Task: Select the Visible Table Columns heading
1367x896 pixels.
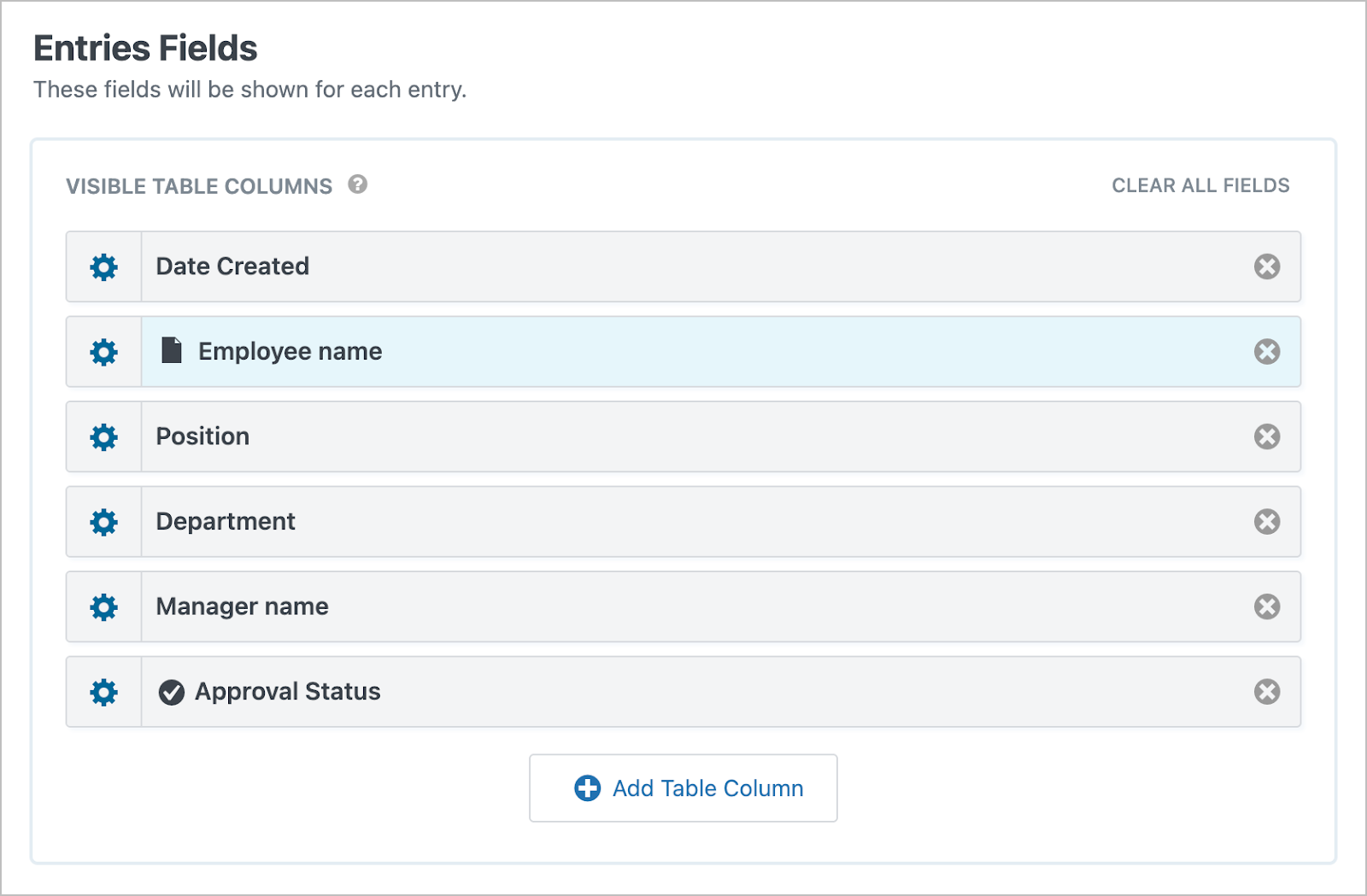Action: coord(199,185)
